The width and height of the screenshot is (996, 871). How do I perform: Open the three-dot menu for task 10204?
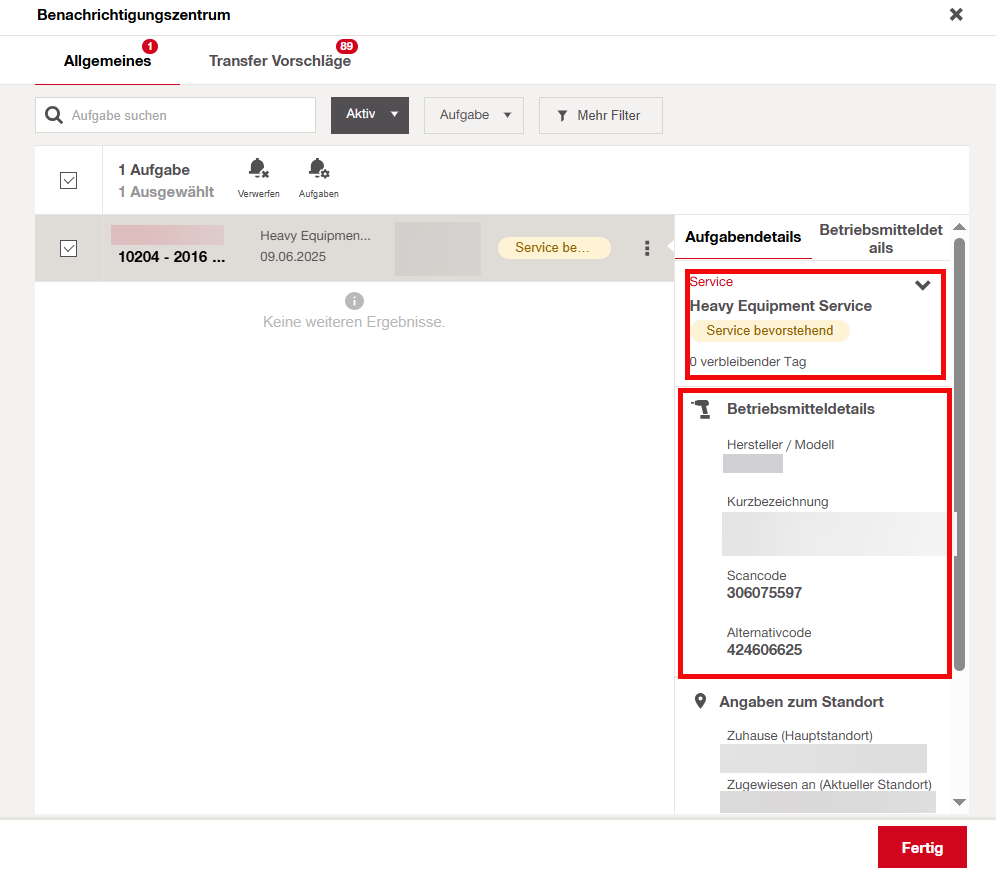pyautogui.click(x=647, y=248)
